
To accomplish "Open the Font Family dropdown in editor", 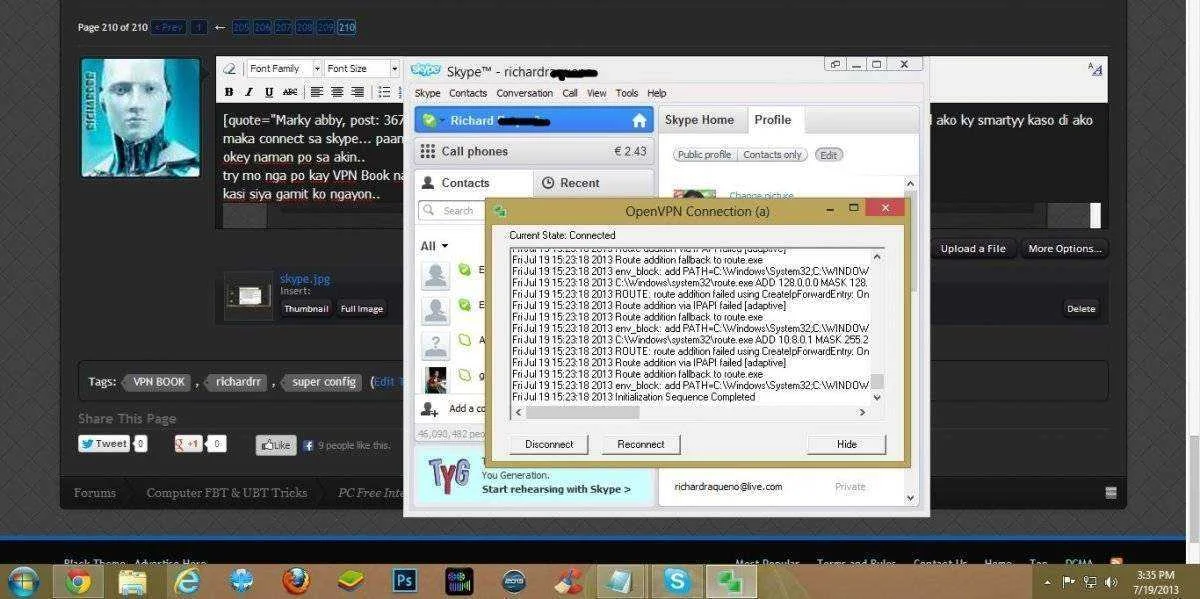I will point(284,69).
